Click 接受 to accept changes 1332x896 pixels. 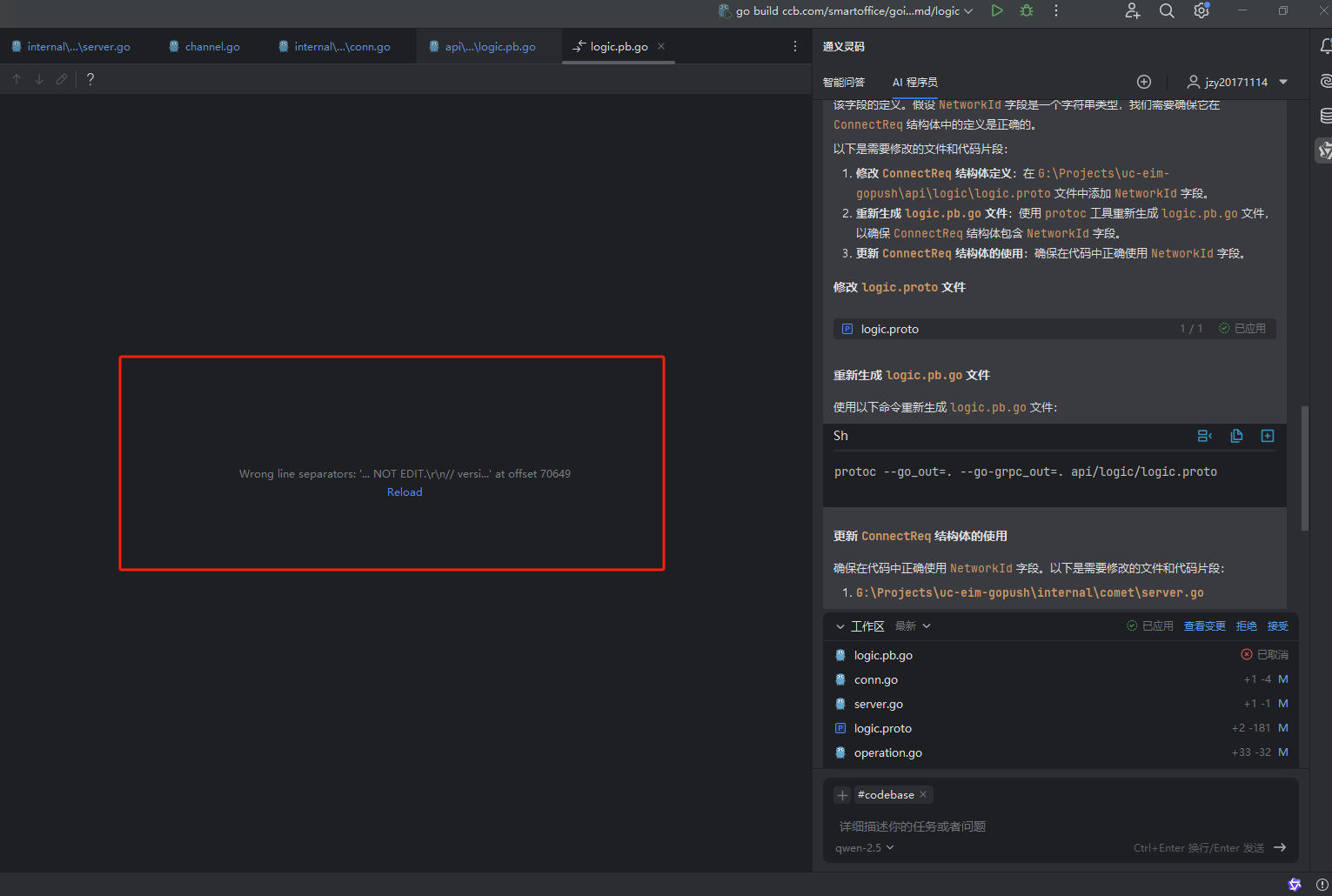(1278, 626)
